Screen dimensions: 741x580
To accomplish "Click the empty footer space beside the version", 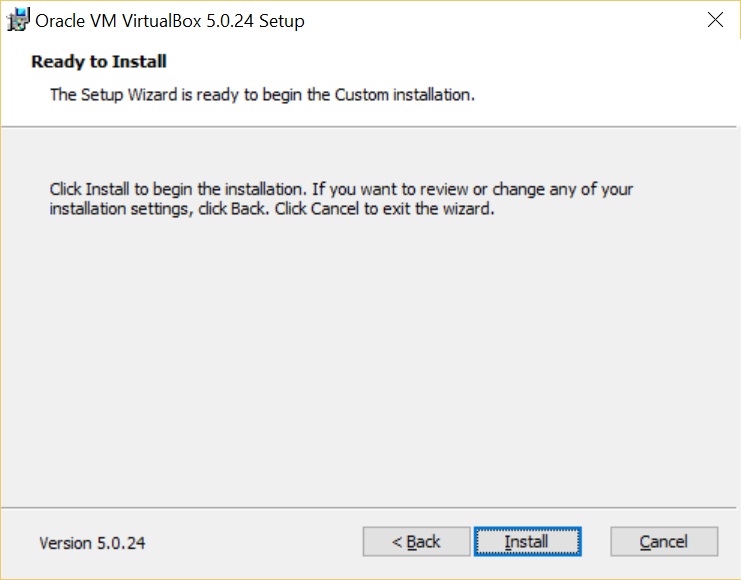I will pos(250,543).
